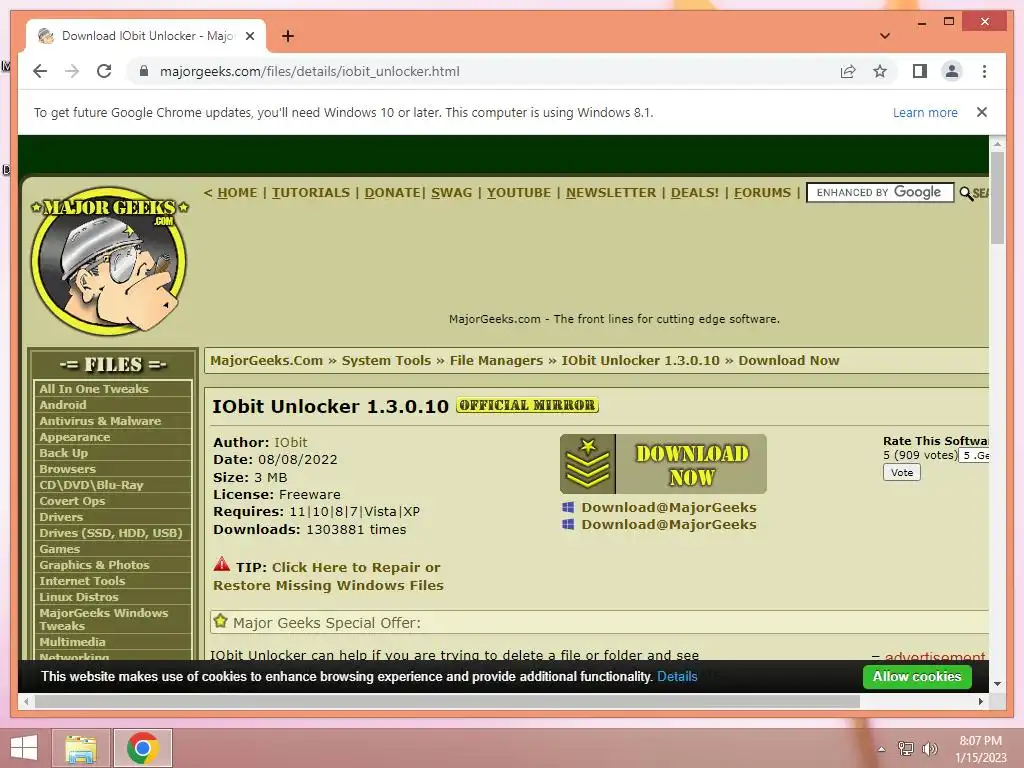The width and height of the screenshot is (1024, 768).
Task: Click Windows icon beside first download link
Action: pos(568,507)
